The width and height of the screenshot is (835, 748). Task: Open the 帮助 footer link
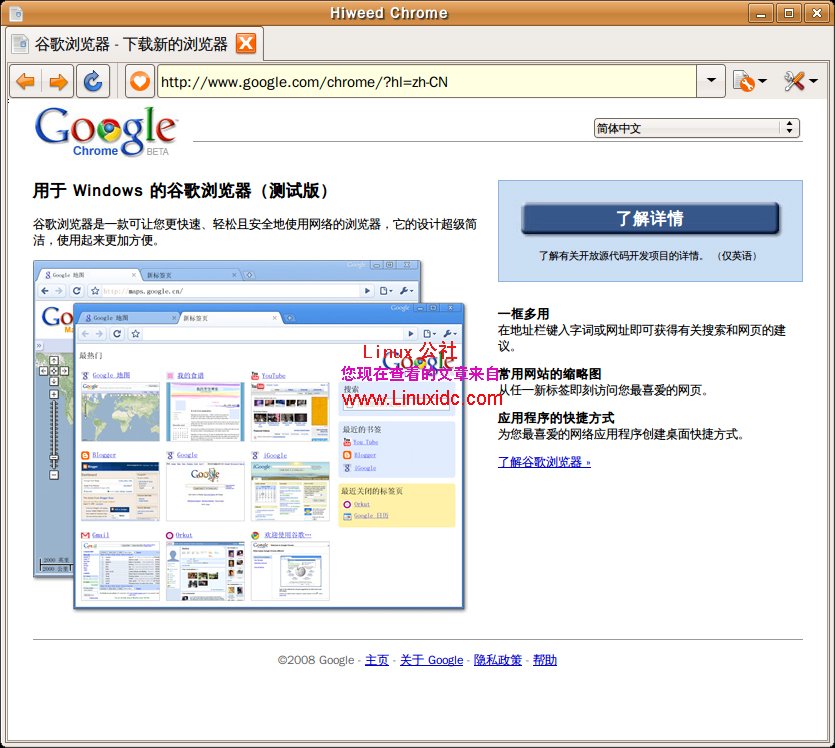[x=545, y=660]
